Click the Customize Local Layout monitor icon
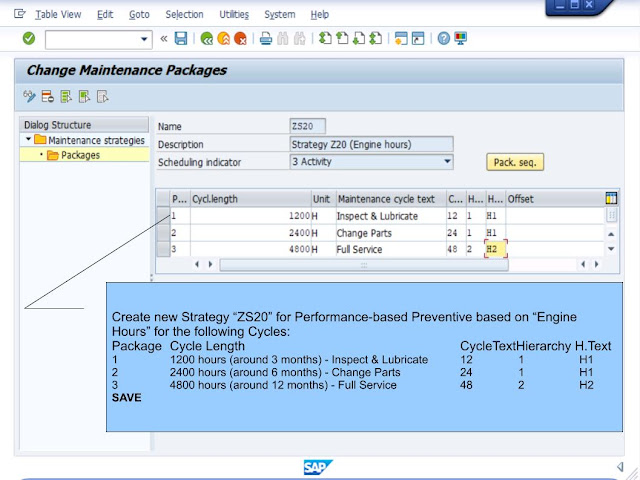Viewport: 640px width, 480px height. click(461, 39)
